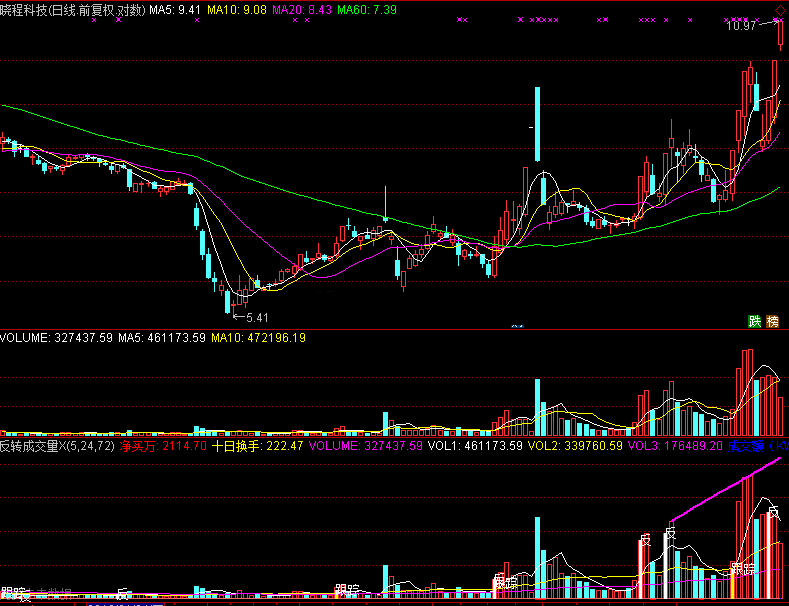Viewport: 789px width, 606px height.
Task: Select the MA5 indicator label in price header
Action: pos(176,9)
